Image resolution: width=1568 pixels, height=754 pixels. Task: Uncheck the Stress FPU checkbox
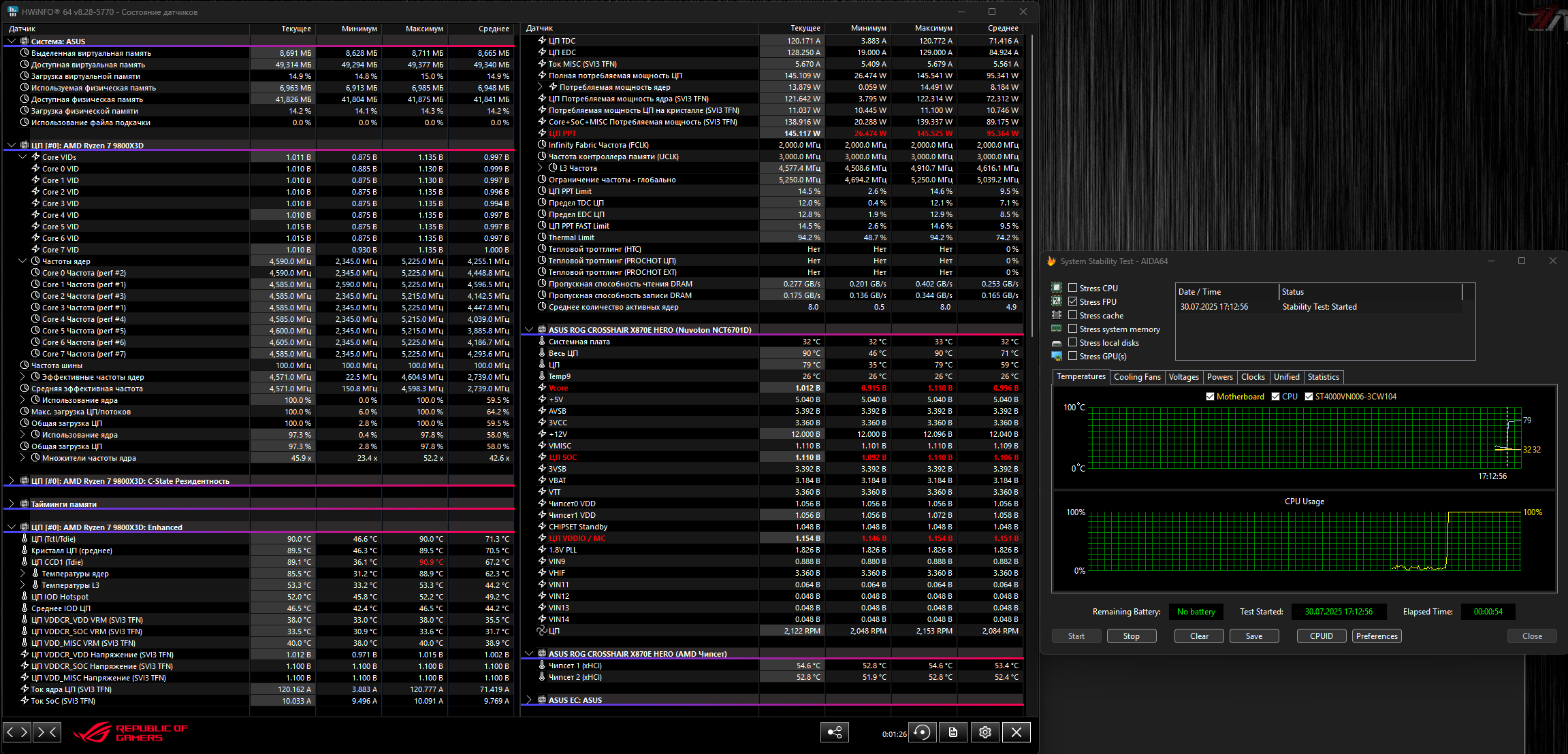[1072, 301]
